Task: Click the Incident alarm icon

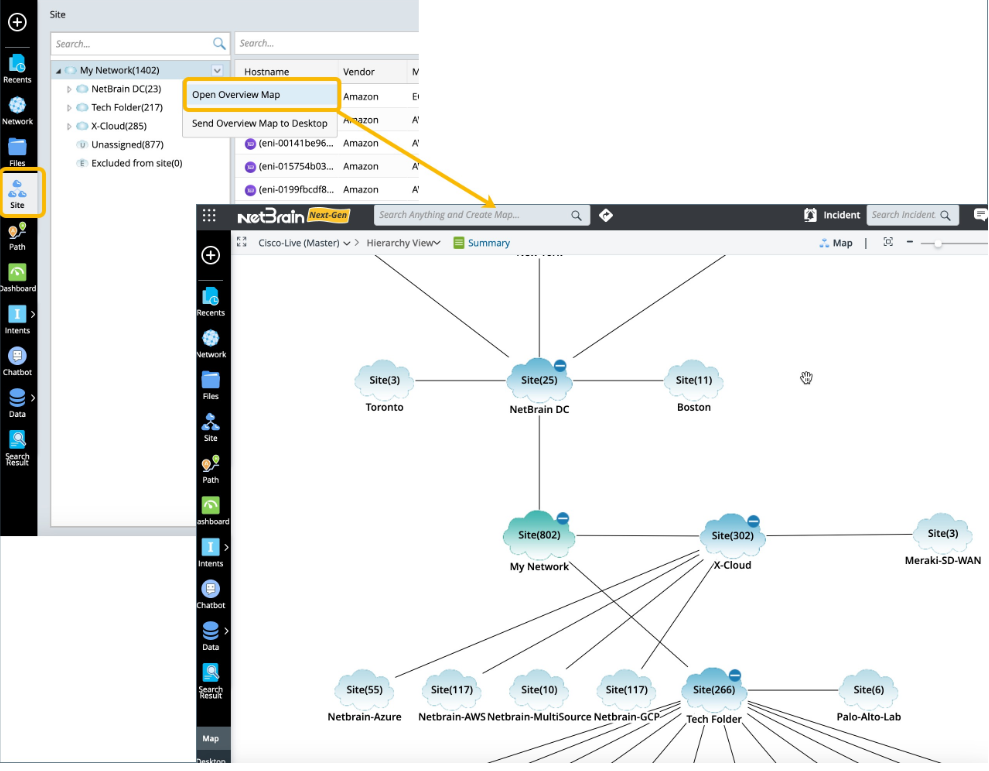Action: (810, 215)
